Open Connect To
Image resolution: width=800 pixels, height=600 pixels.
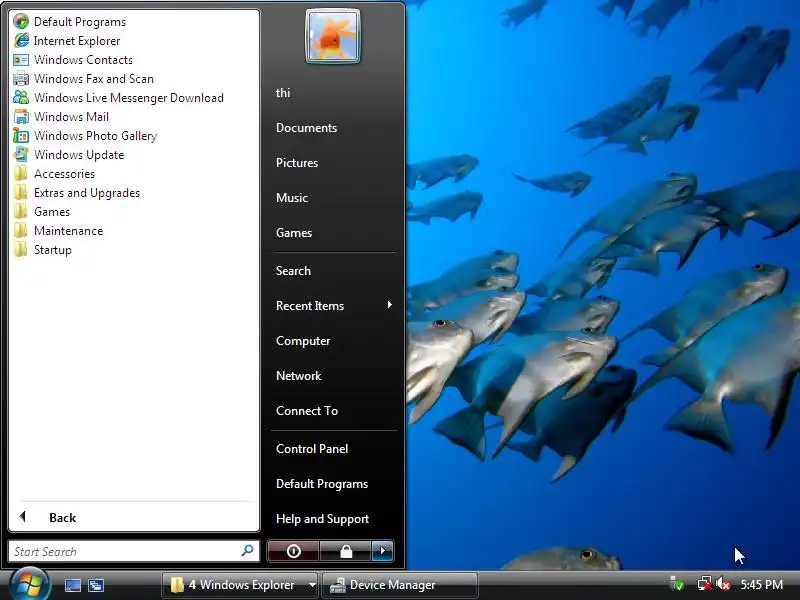point(307,411)
